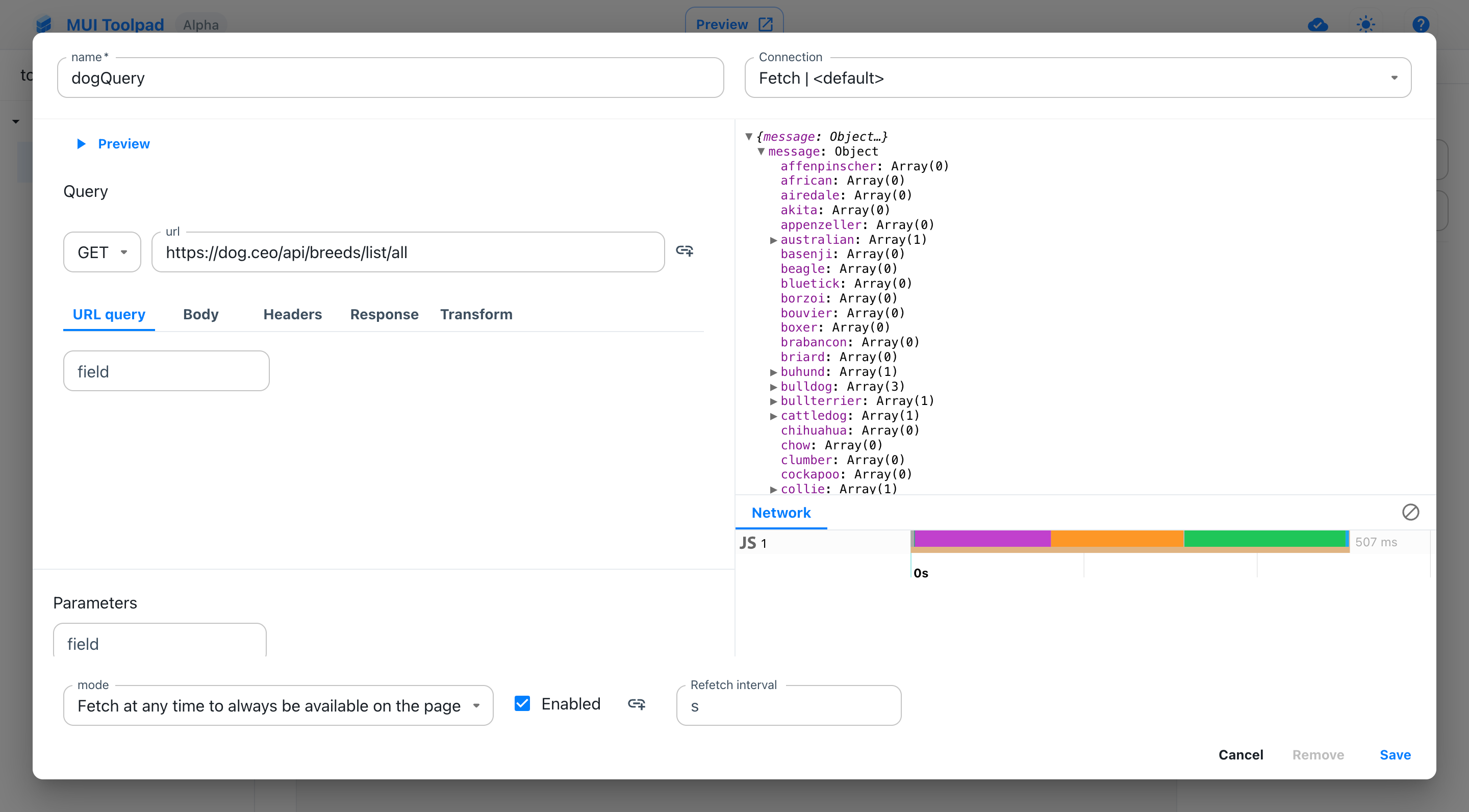This screenshot has height=812, width=1469.
Task: Click the cloud sync status icon
Action: 1318,24
